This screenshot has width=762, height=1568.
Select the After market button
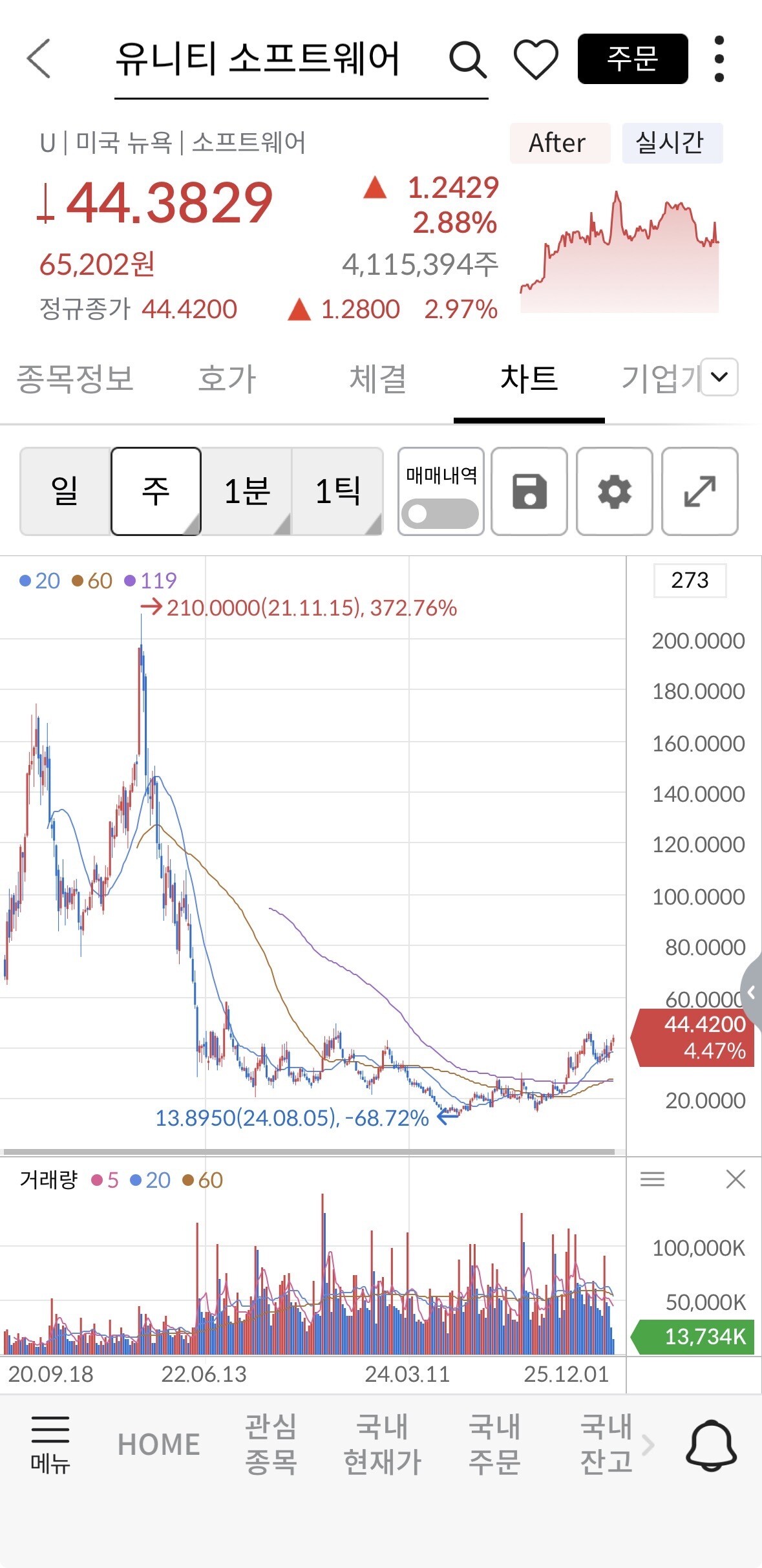(560, 143)
